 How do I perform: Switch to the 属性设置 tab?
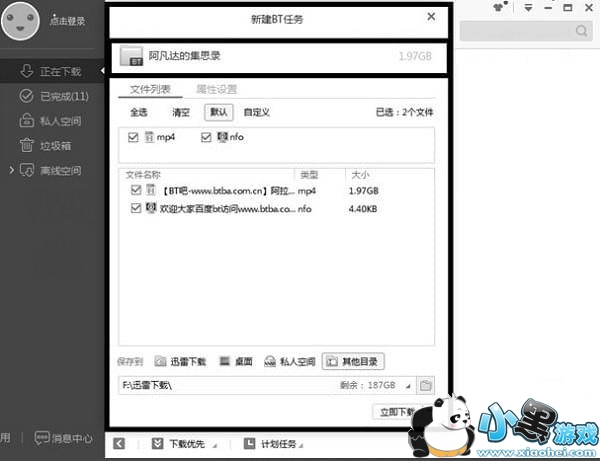pos(217,90)
